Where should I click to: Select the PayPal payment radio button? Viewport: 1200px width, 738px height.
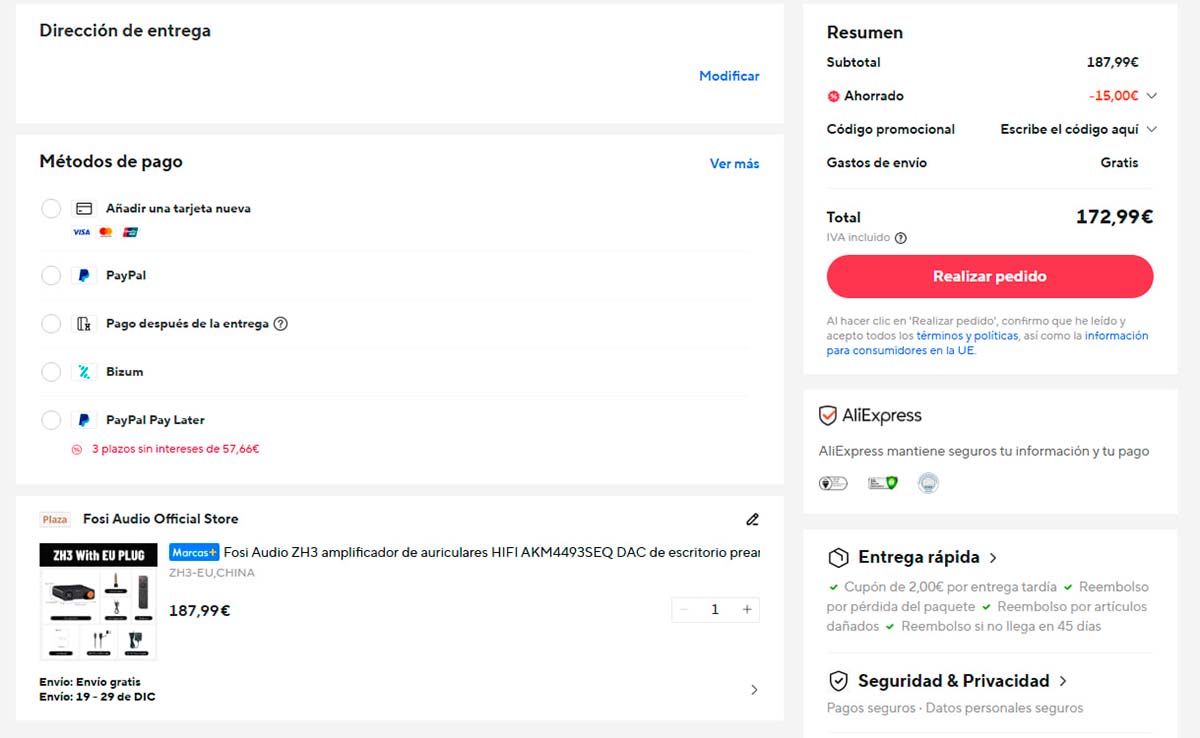(x=51, y=275)
